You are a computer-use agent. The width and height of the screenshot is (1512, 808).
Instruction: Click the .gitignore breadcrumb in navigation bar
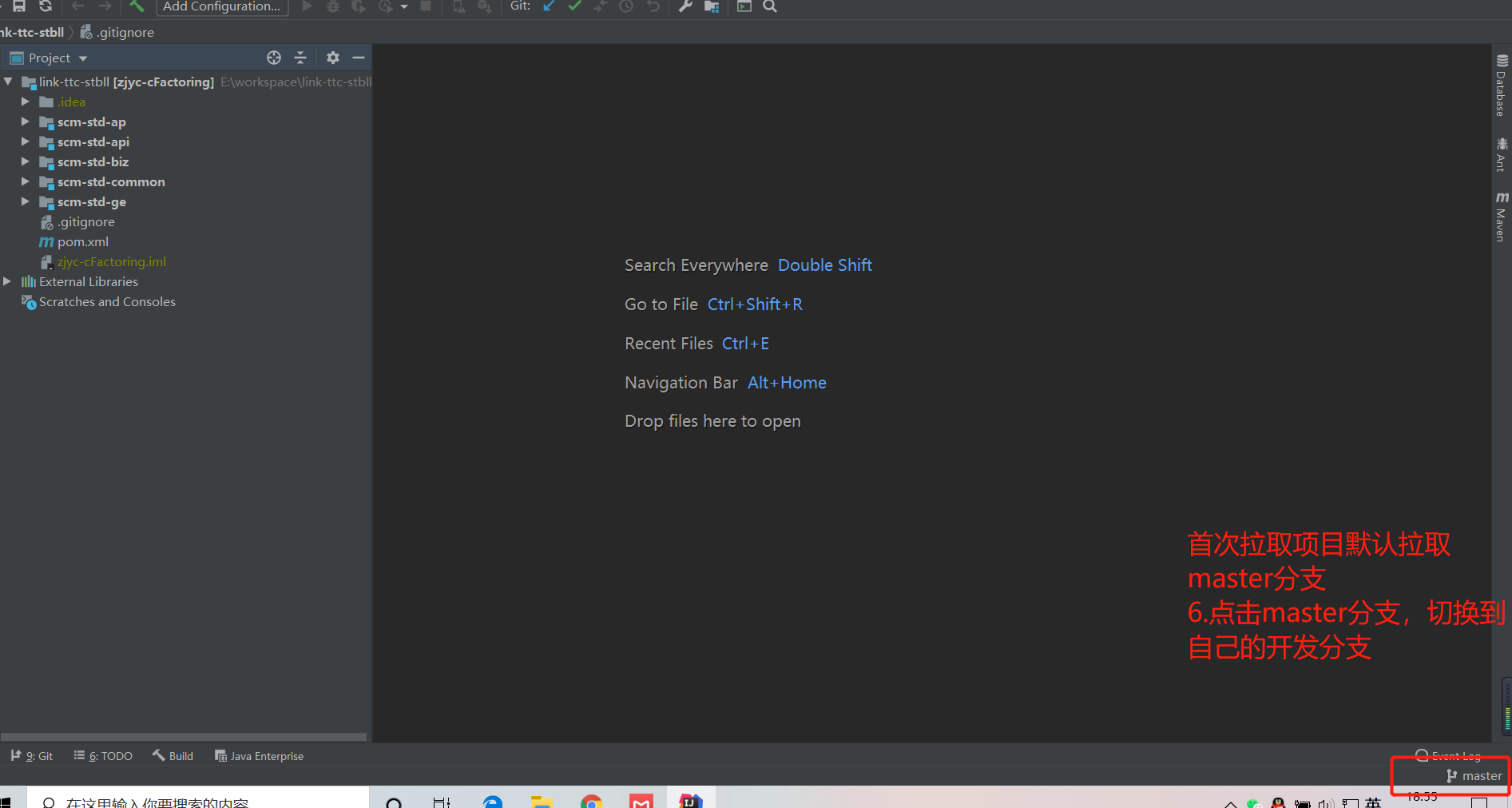coord(117,32)
